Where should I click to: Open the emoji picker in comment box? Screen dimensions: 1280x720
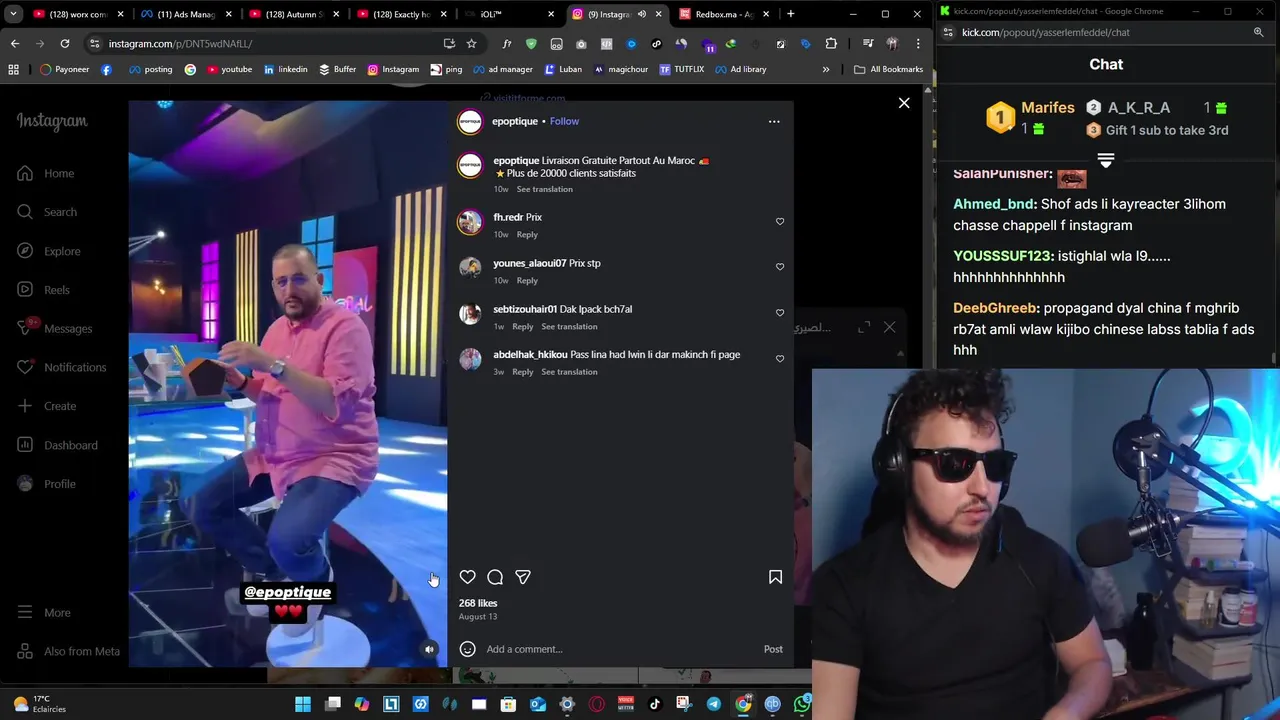point(467,649)
